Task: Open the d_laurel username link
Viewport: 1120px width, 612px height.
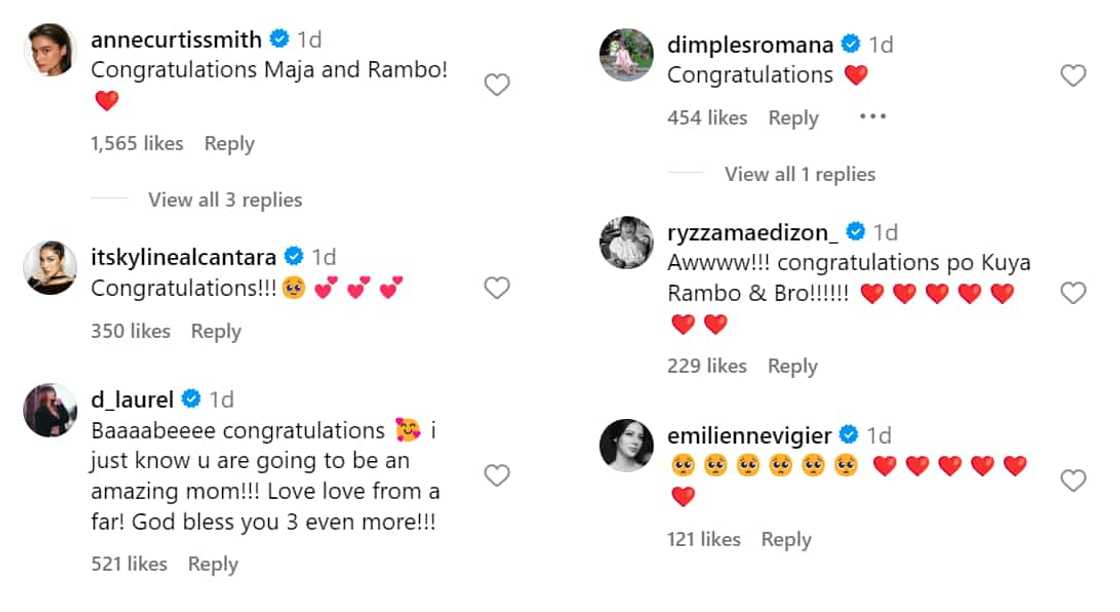Action: pyautogui.click(x=132, y=400)
